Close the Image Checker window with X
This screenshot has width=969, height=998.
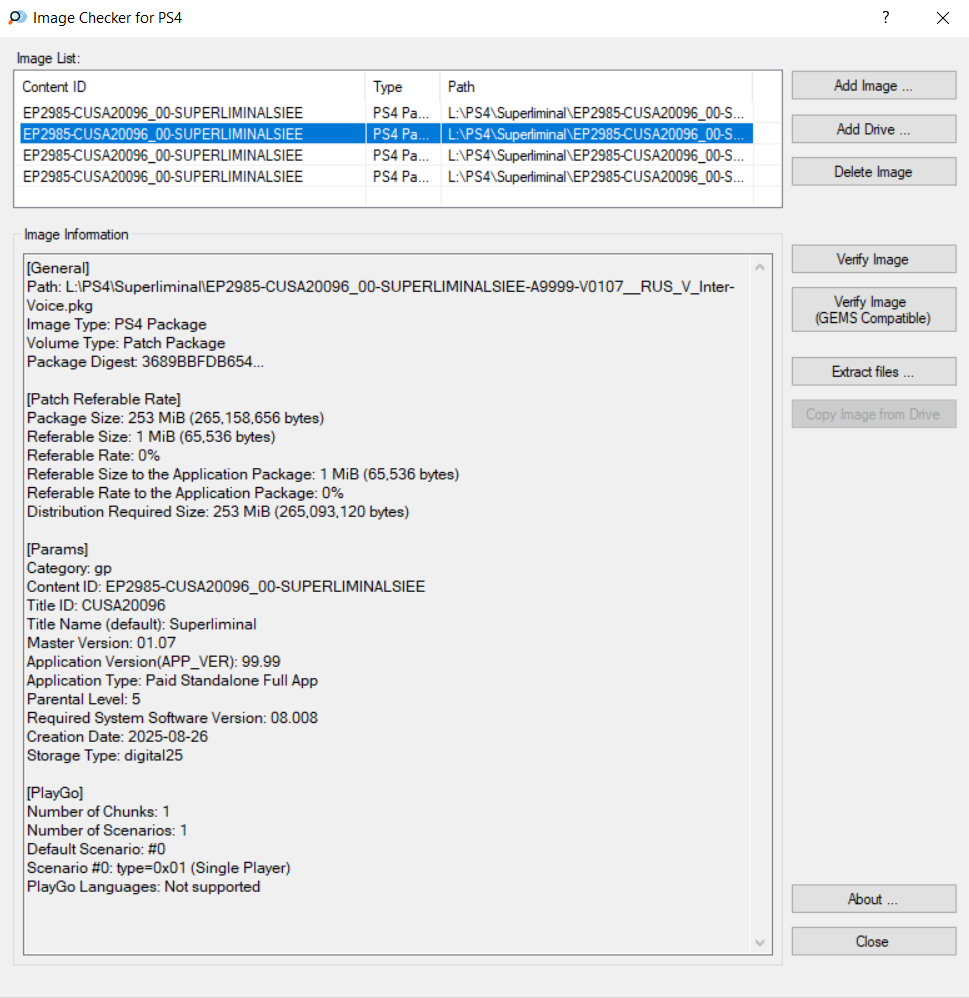[942, 18]
